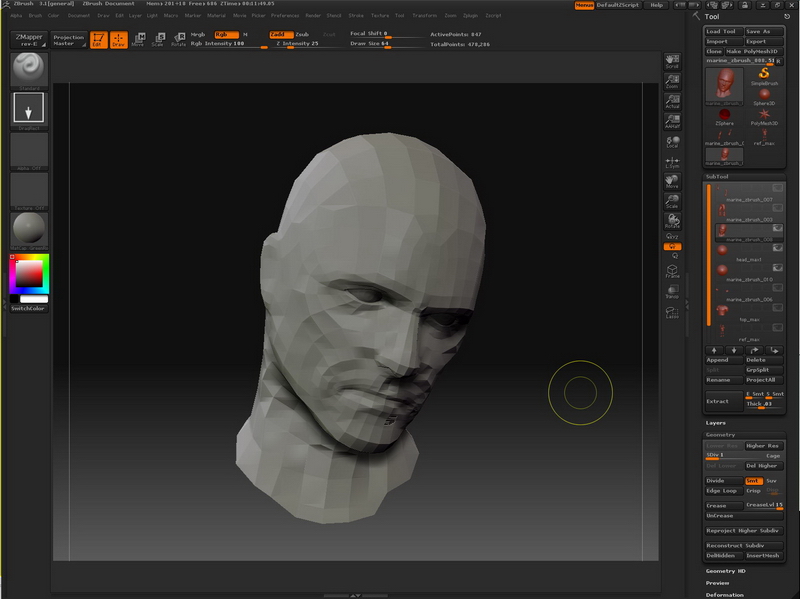800x599 pixels.
Task: Open the Alpha Off selector
Action: (x=29, y=152)
